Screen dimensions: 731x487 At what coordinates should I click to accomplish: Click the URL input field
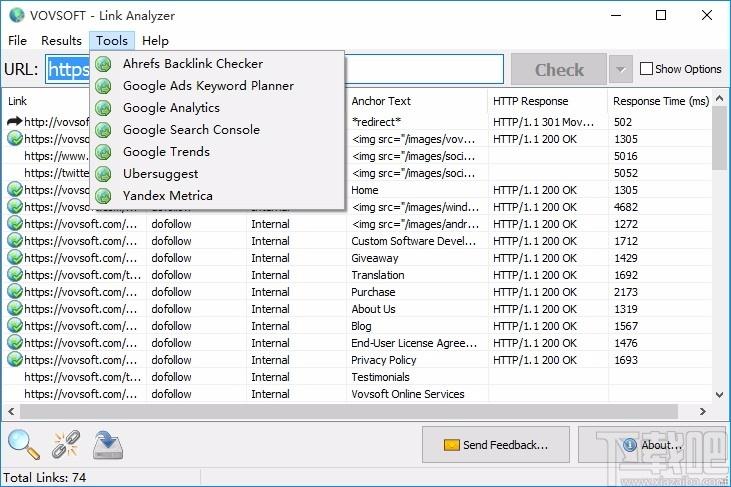pyautogui.click(x=275, y=69)
